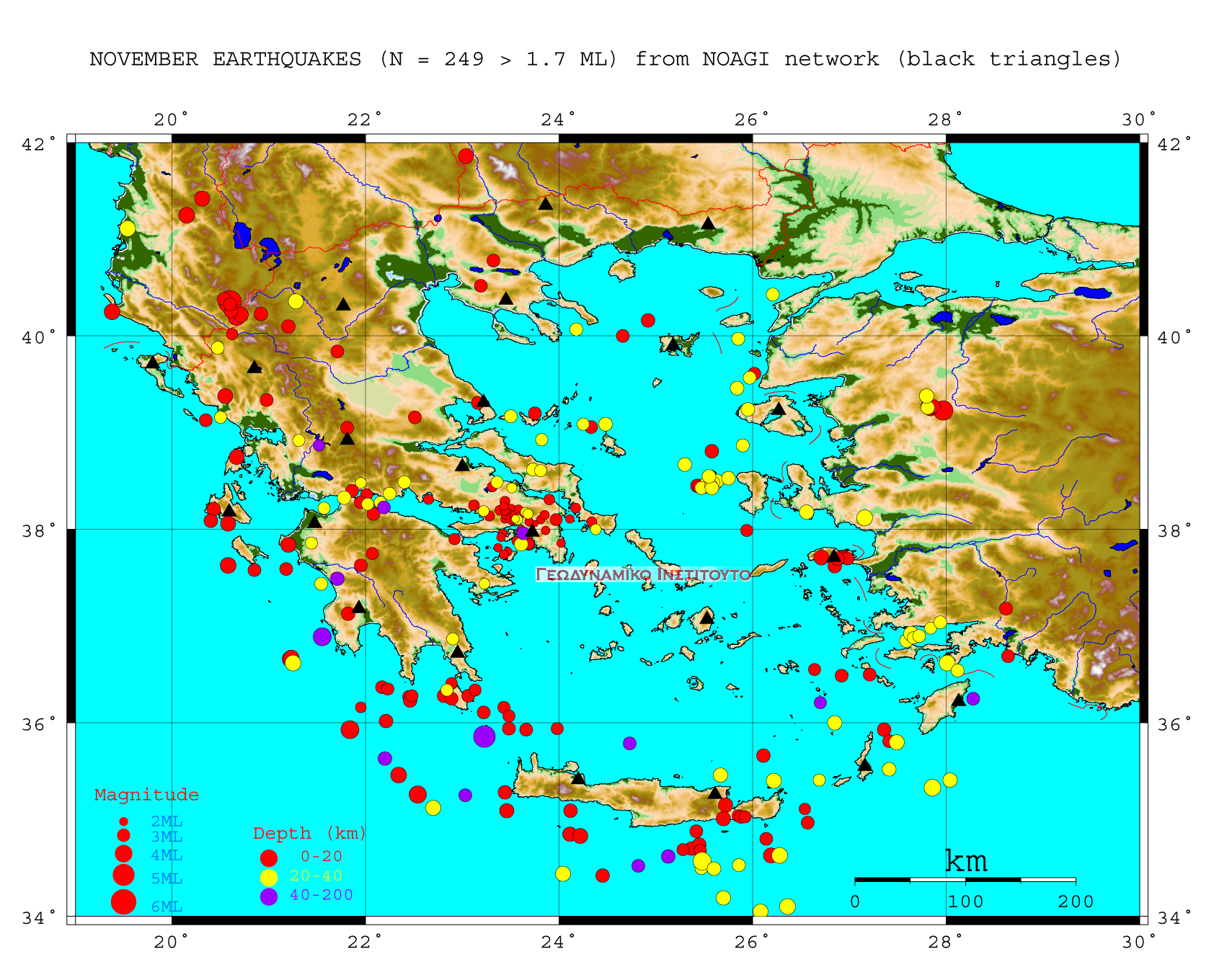The height and width of the screenshot is (980, 1214).
Task: Select the red 0-20 km depth swatch
Action: tap(269, 857)
